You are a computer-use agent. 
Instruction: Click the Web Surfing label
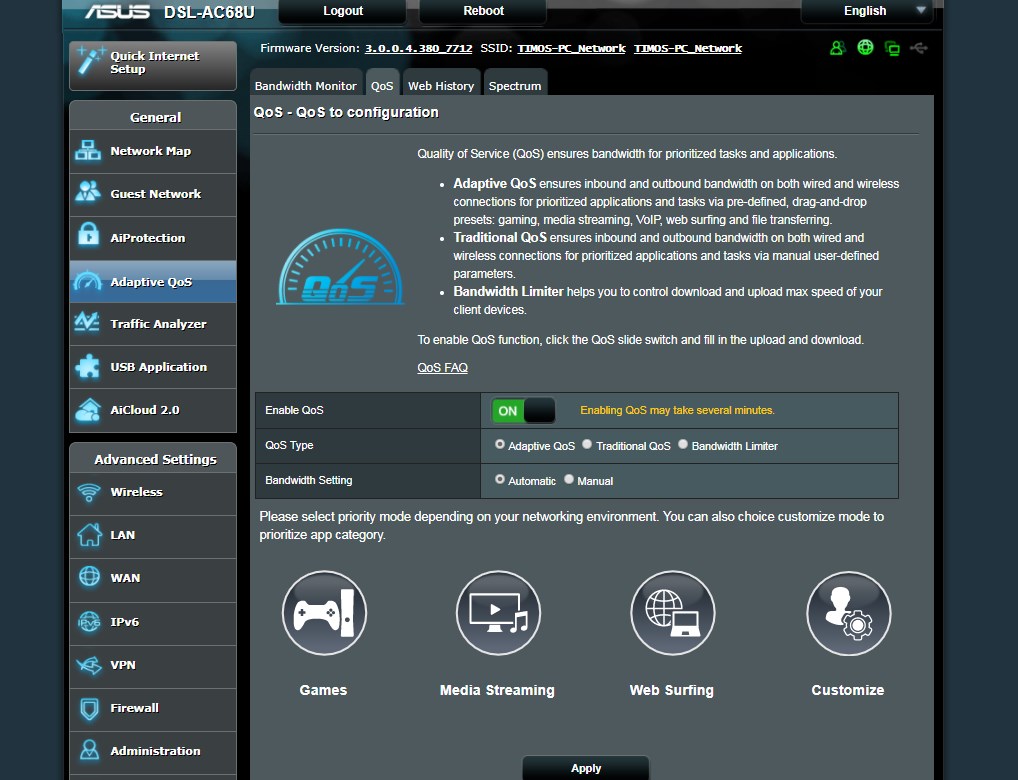671,690
